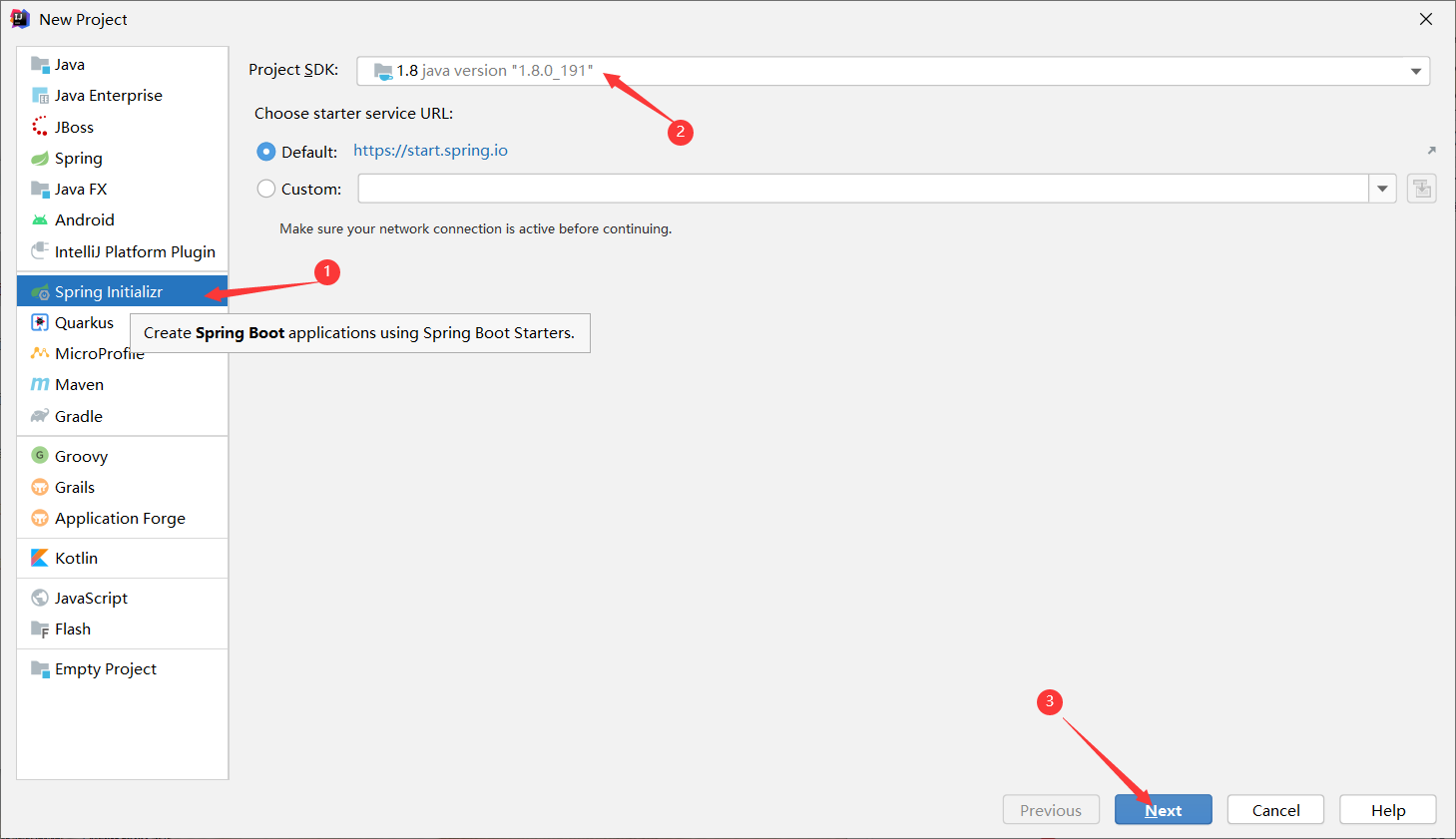Select Spring Initializr list entry

click(123, 292)
